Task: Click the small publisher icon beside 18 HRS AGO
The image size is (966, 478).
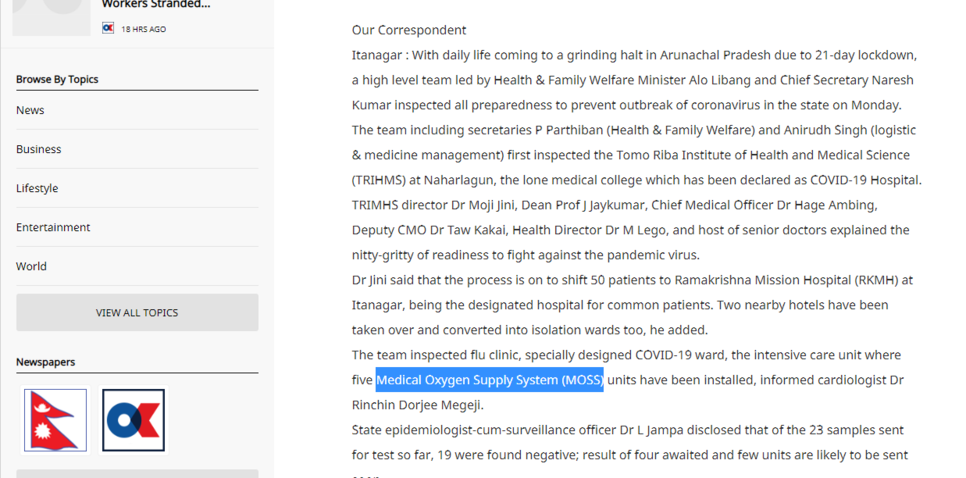Action: (x=108, y=28)
